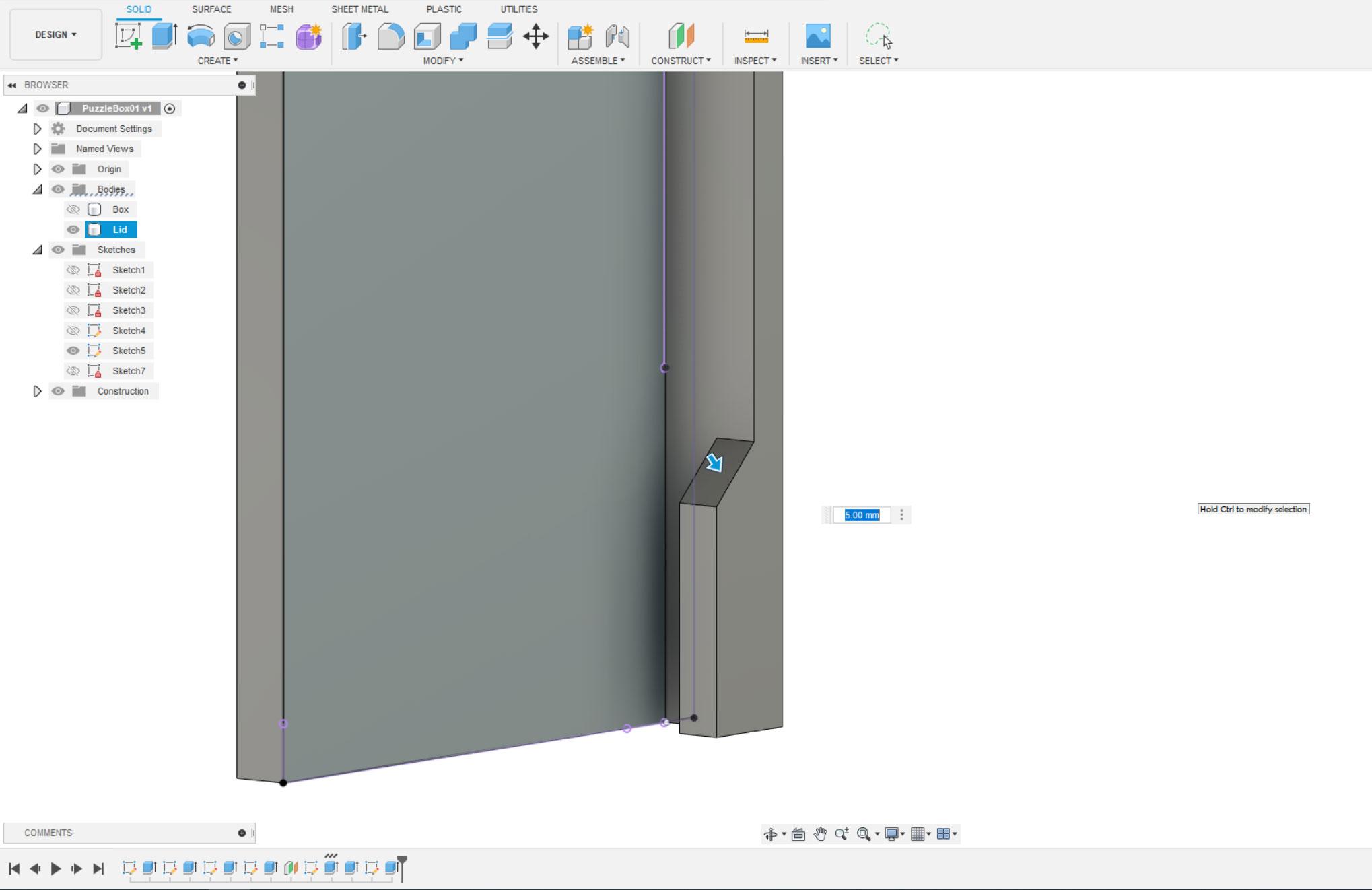The width and height of the screenshot is (1372, 890).
Task: Activate the Pan hand tool
Action: pyautogui.click(x=820, y=834)
